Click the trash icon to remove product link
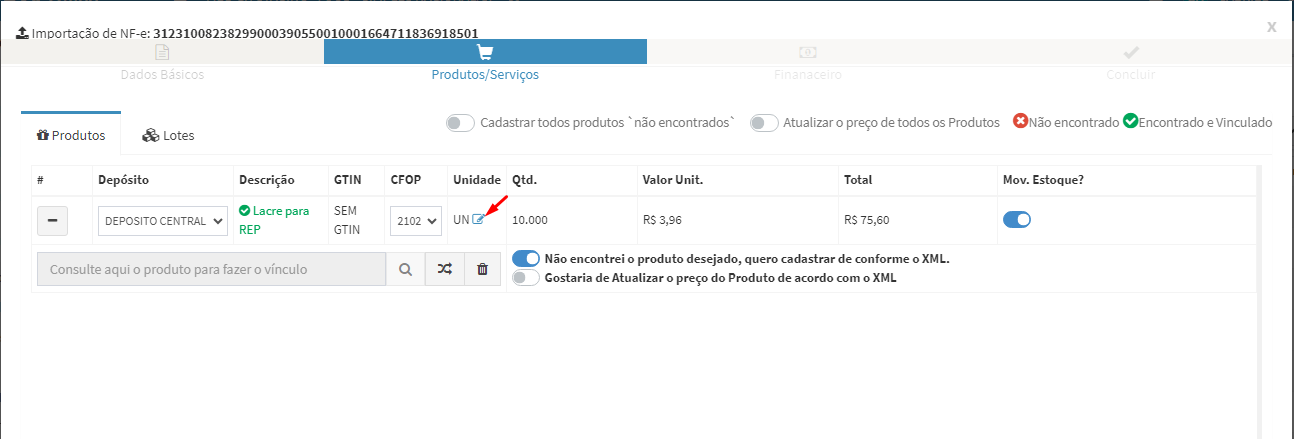 482,269
